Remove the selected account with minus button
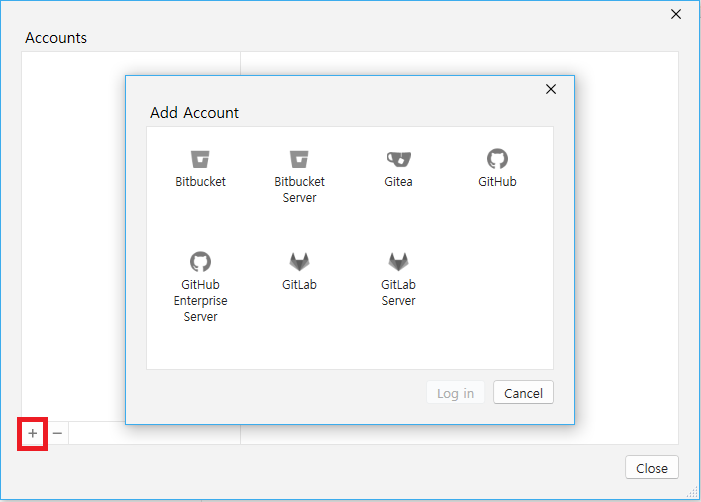 [57, 433]
